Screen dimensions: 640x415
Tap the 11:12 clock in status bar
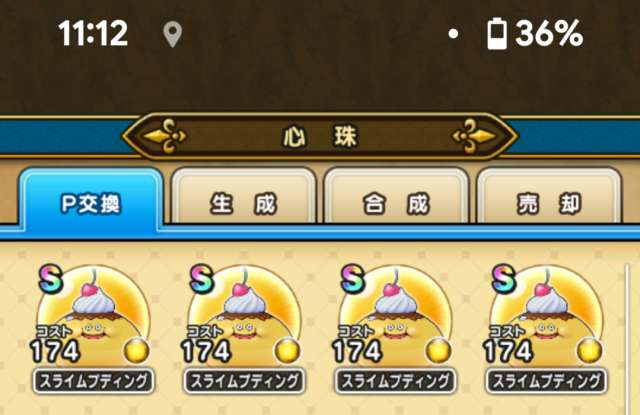click(x=93, y=33)
